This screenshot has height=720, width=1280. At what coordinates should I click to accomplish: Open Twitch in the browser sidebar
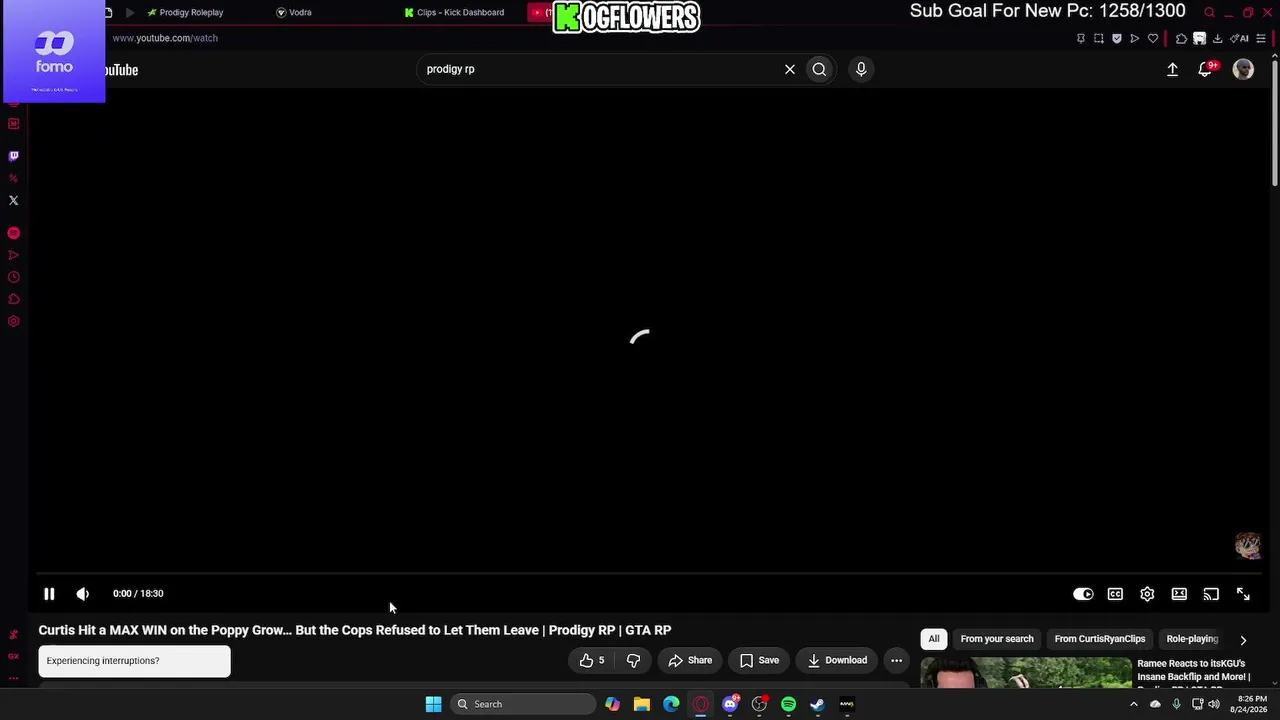[13, 156]
